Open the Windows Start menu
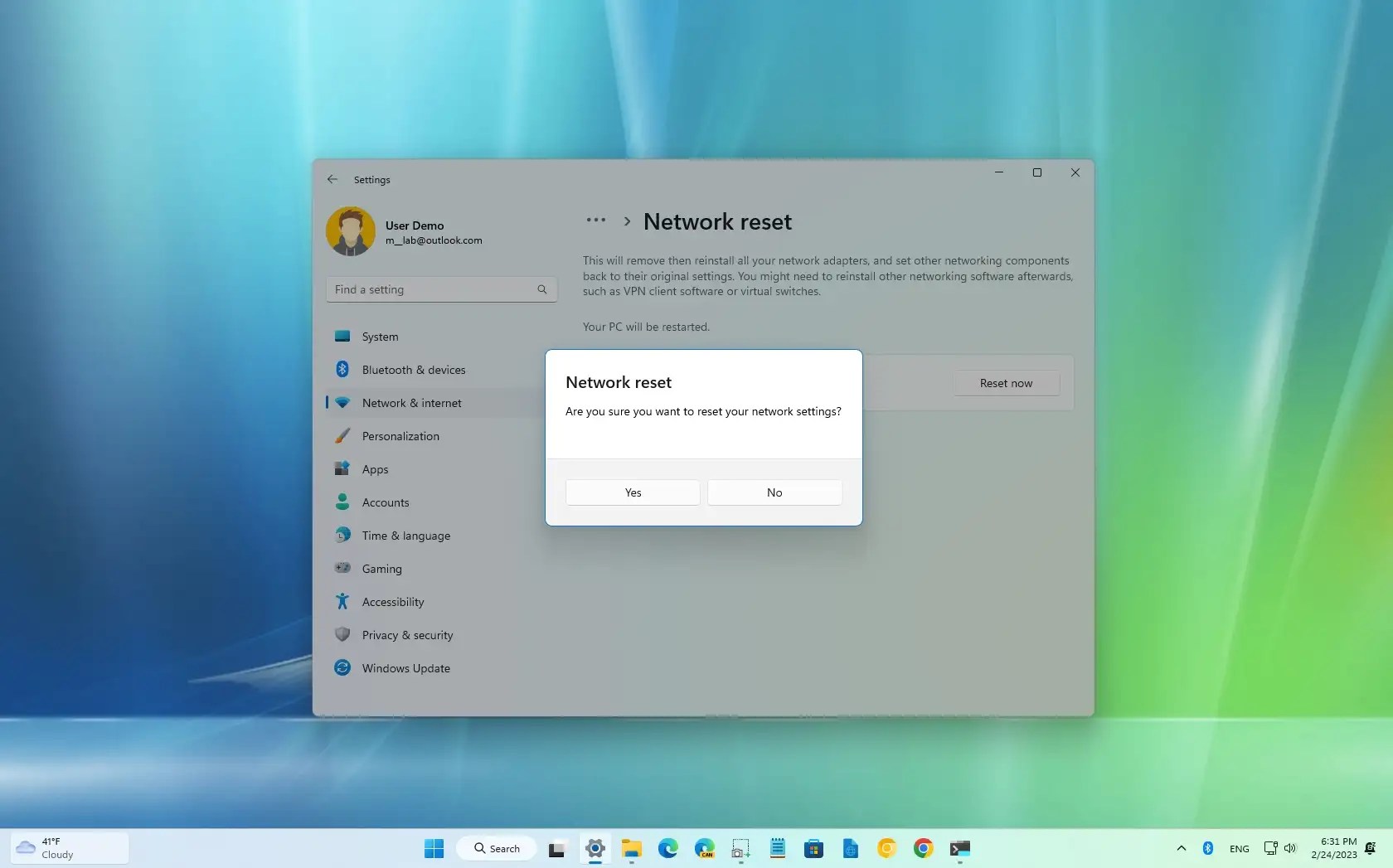The height and width of the screenshot is (868, 1393). click(434, 848)
